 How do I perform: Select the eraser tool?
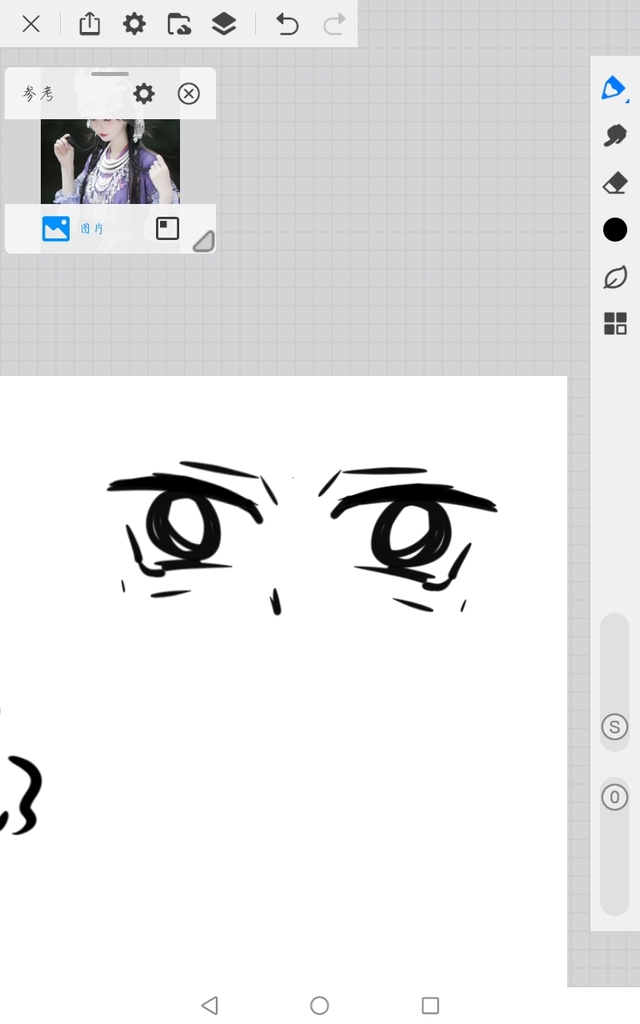click(x=615, y=183)
